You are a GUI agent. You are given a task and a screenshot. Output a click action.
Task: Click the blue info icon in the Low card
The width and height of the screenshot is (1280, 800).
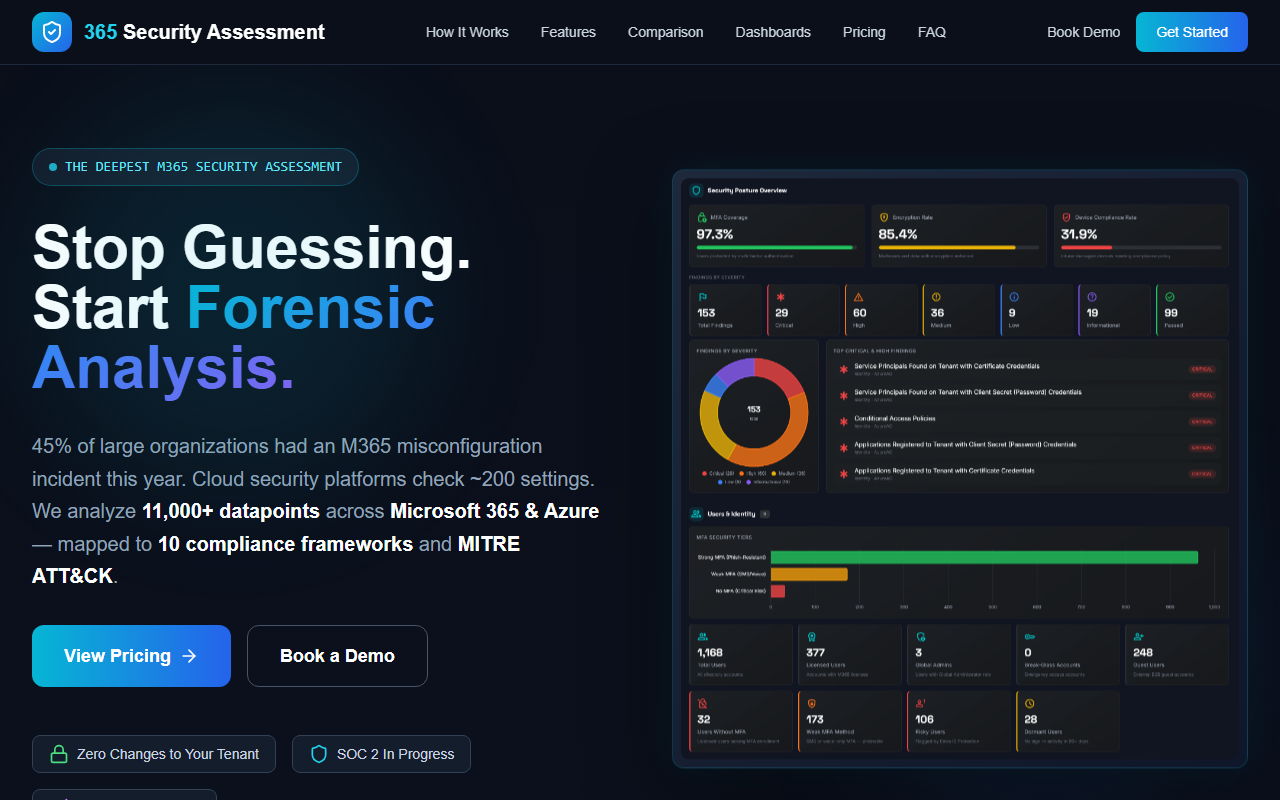point(1014,297)
